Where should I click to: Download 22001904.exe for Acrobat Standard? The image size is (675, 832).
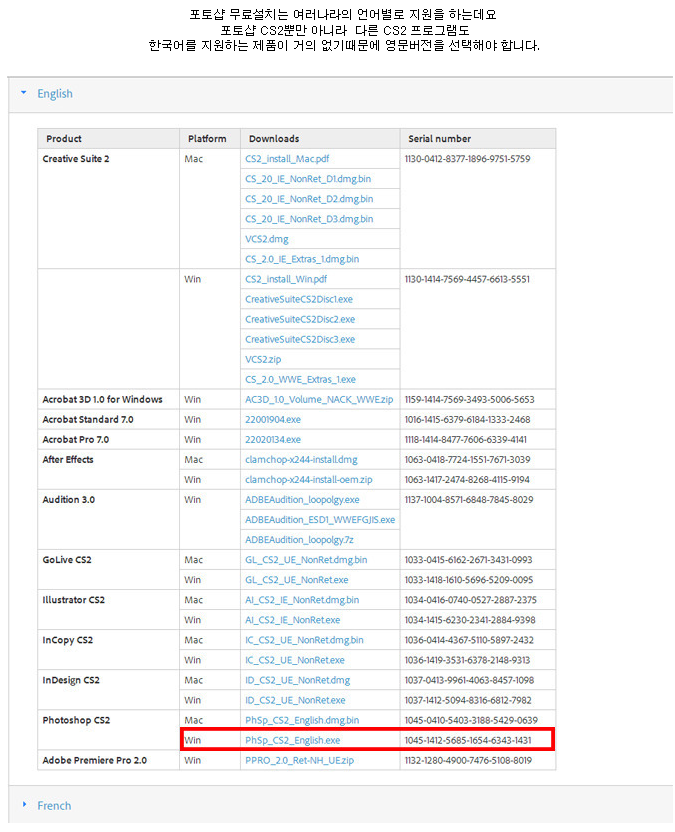click(x=273, y=420)
